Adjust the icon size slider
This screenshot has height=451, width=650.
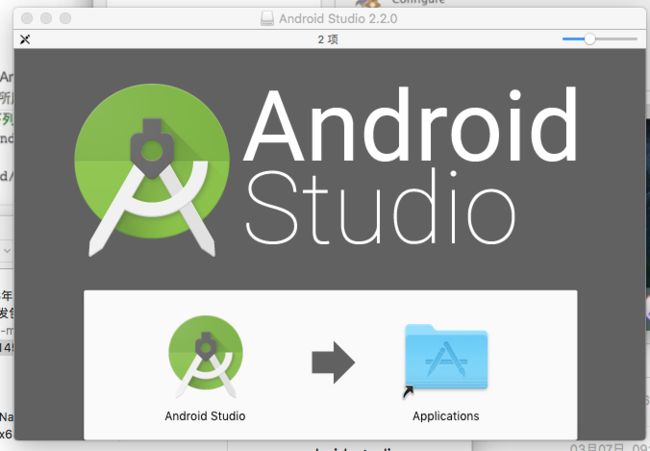point(590,39)
